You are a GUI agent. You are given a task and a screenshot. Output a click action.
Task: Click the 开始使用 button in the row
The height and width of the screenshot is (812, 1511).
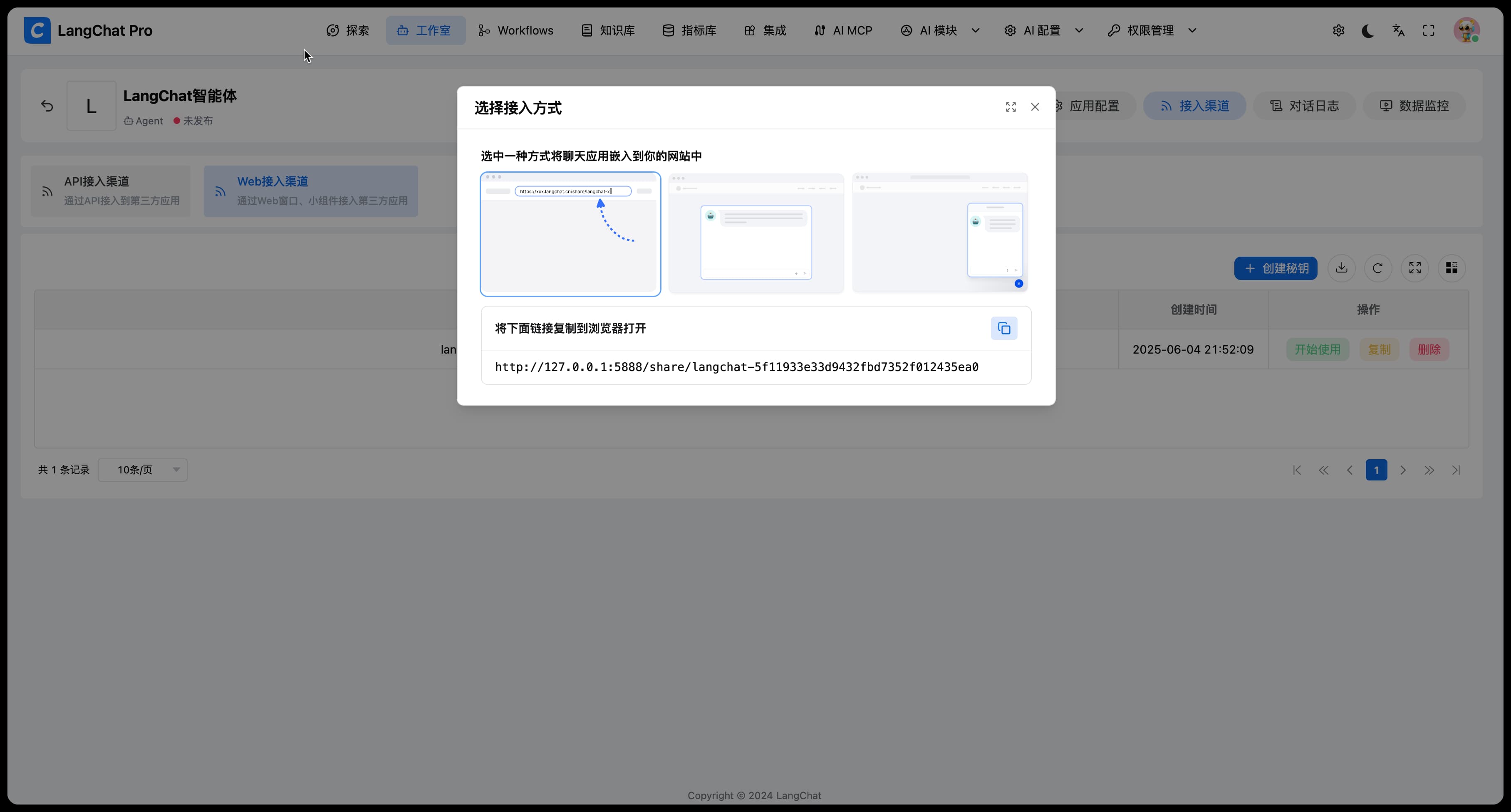(1318, 350)
